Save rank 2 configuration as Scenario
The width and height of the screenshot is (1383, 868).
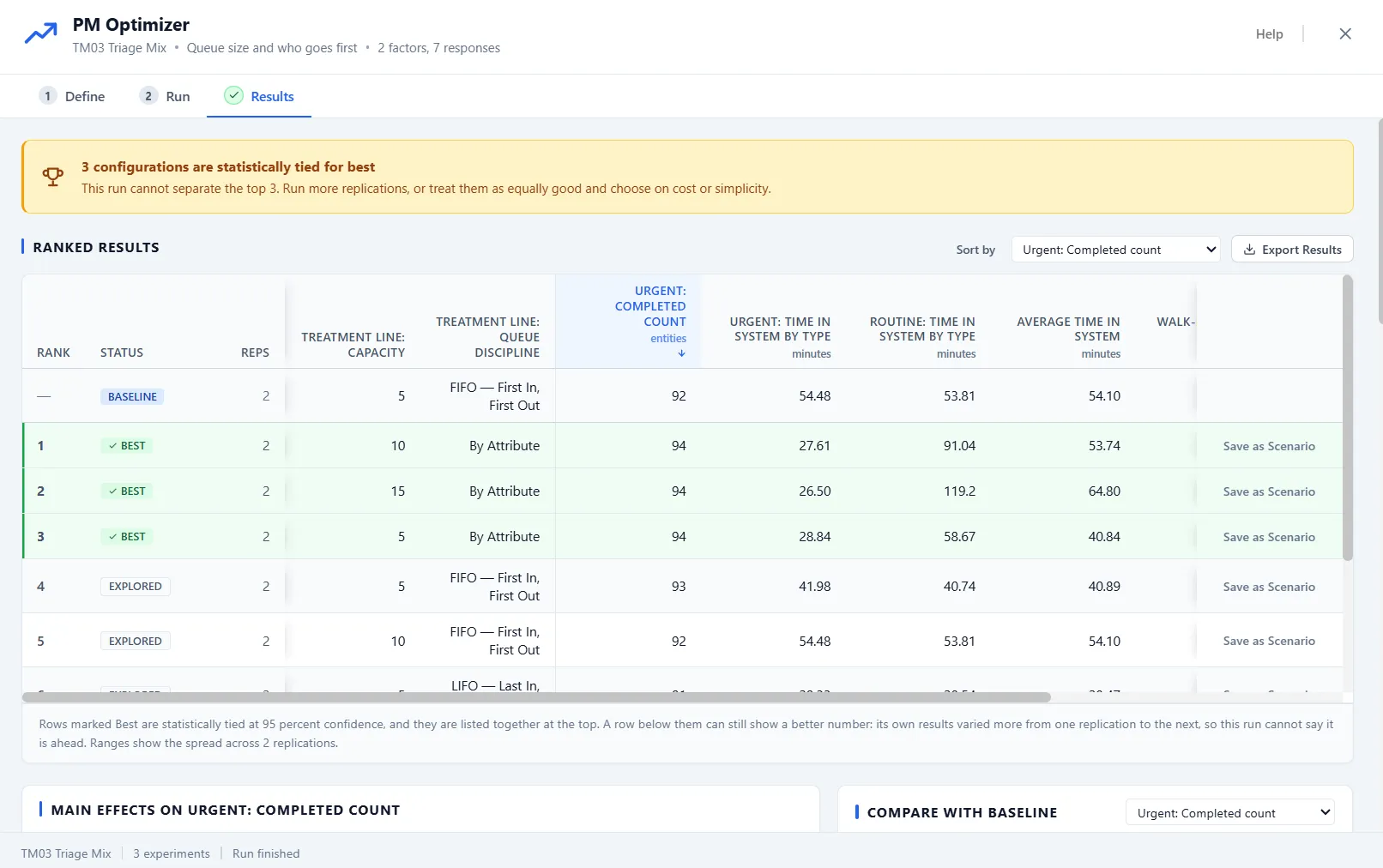click(1269, 491)
